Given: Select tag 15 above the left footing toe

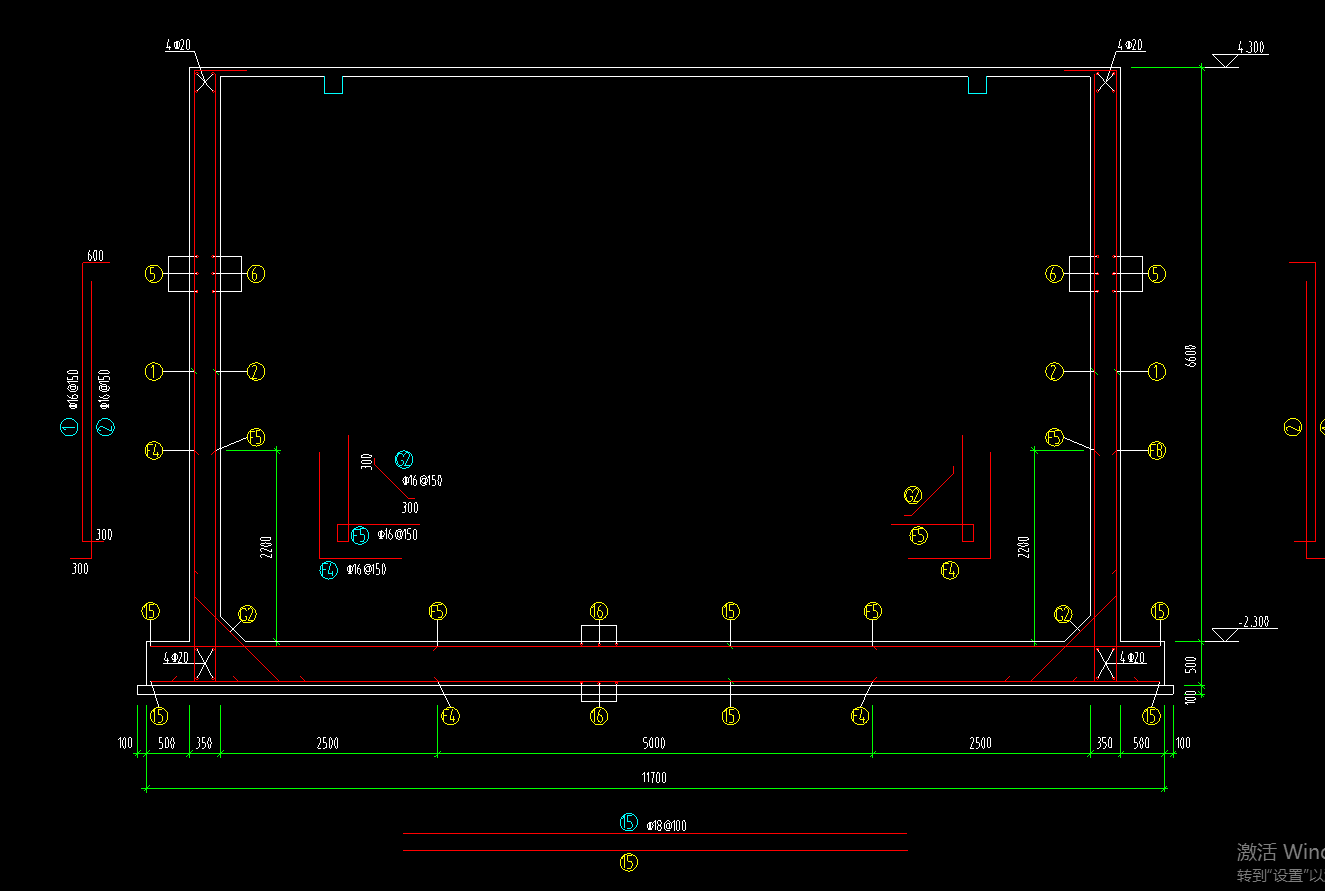Looking at the screenshot, I should [x=151, y=611].
